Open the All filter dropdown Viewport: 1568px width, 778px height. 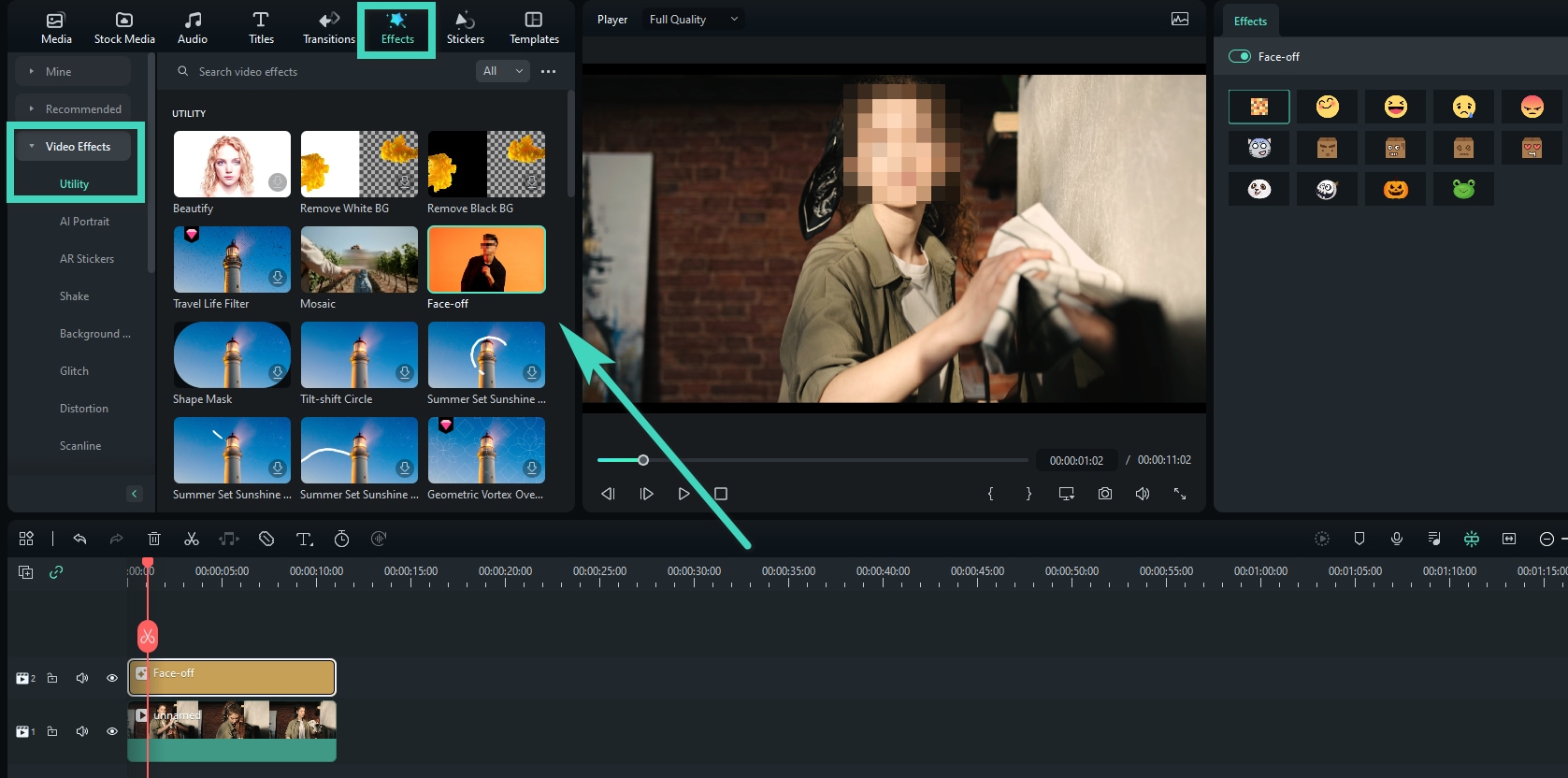(502, 71)
